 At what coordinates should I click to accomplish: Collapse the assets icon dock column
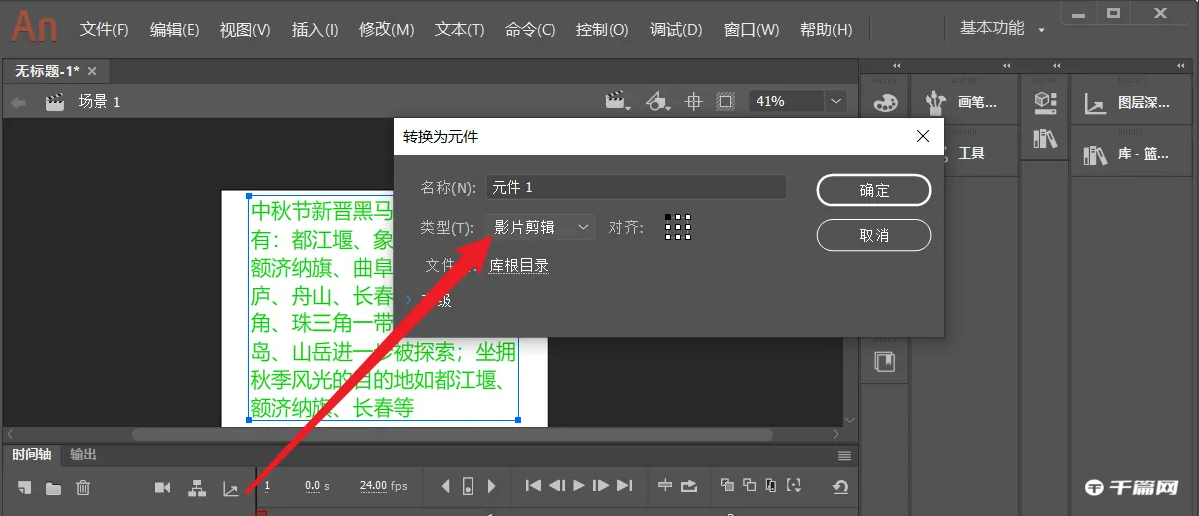coord(1059,65)
